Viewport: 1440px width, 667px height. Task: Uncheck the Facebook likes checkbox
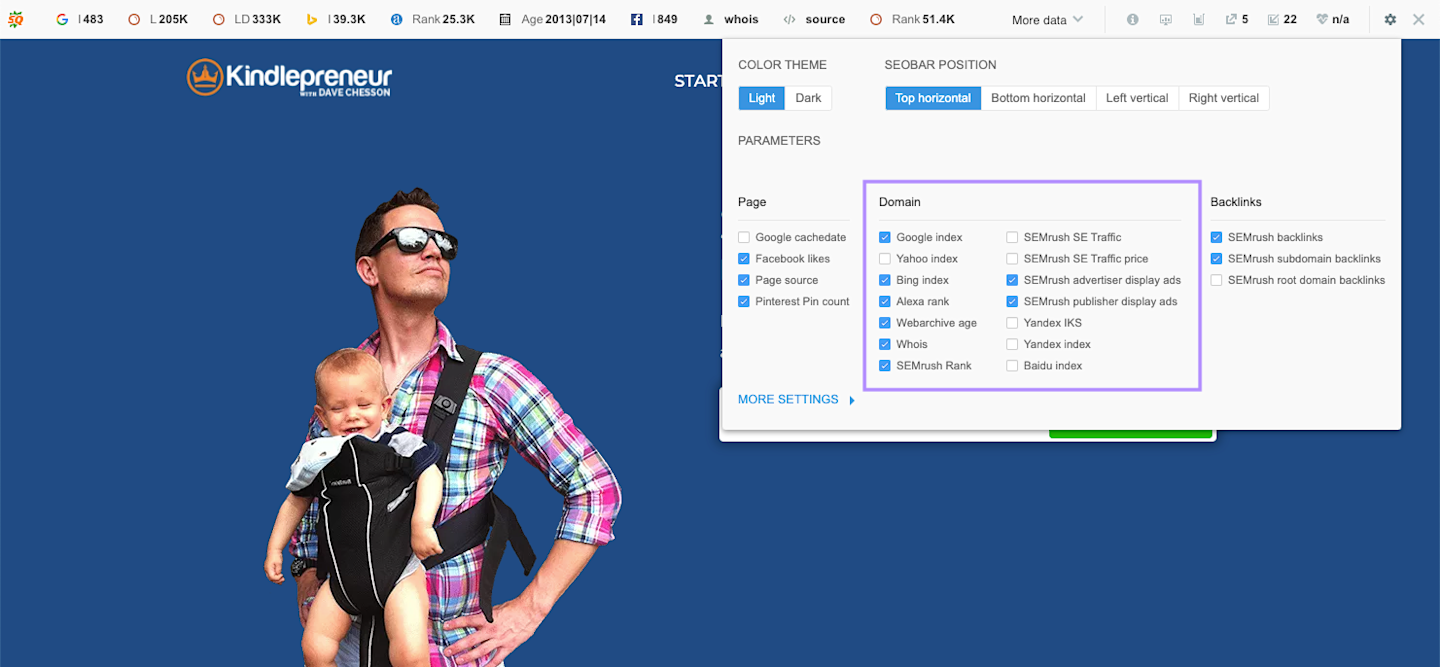click(744, 259)
